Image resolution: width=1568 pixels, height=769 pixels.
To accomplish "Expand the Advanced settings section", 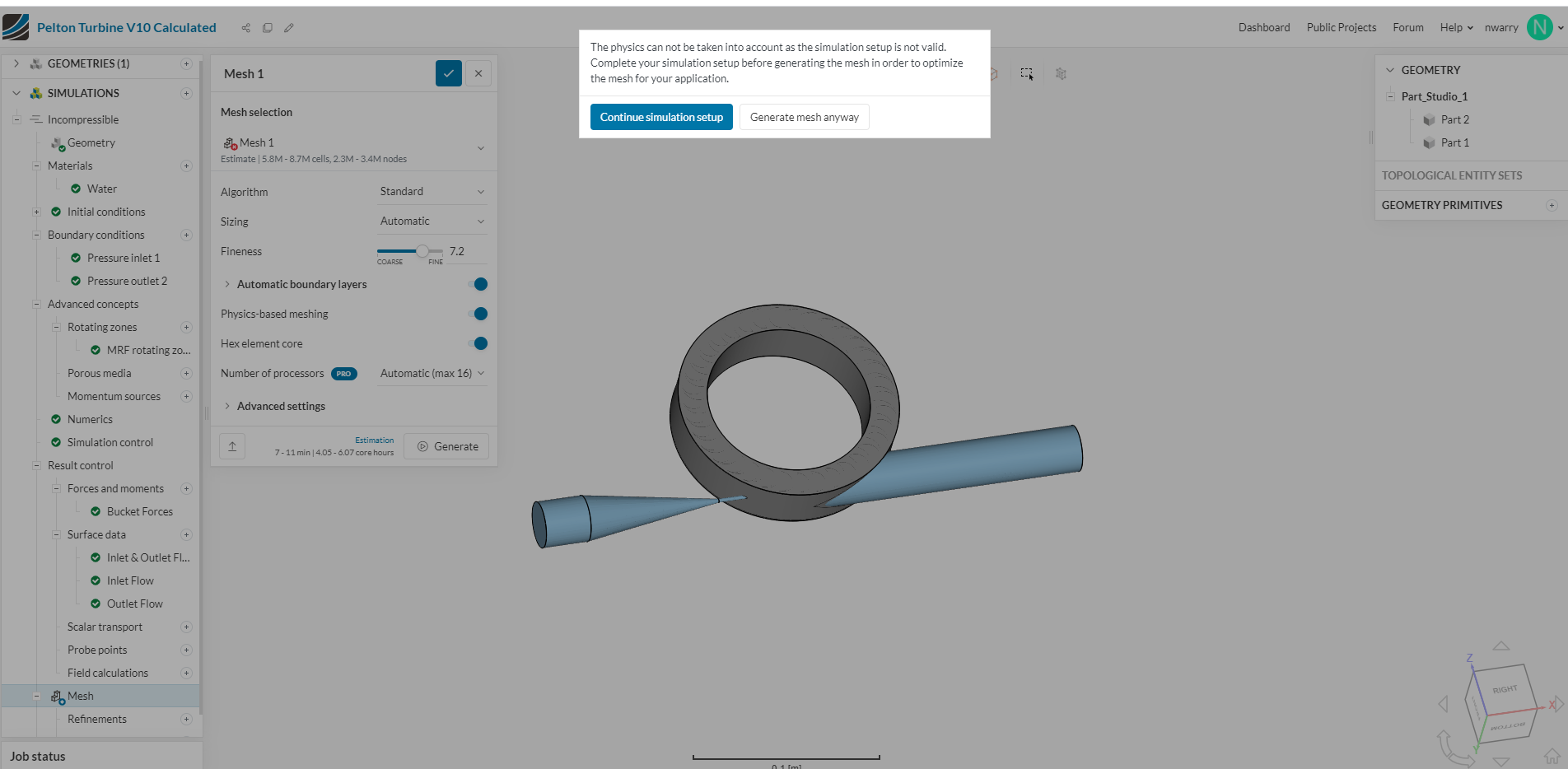I will pos(227,406).
